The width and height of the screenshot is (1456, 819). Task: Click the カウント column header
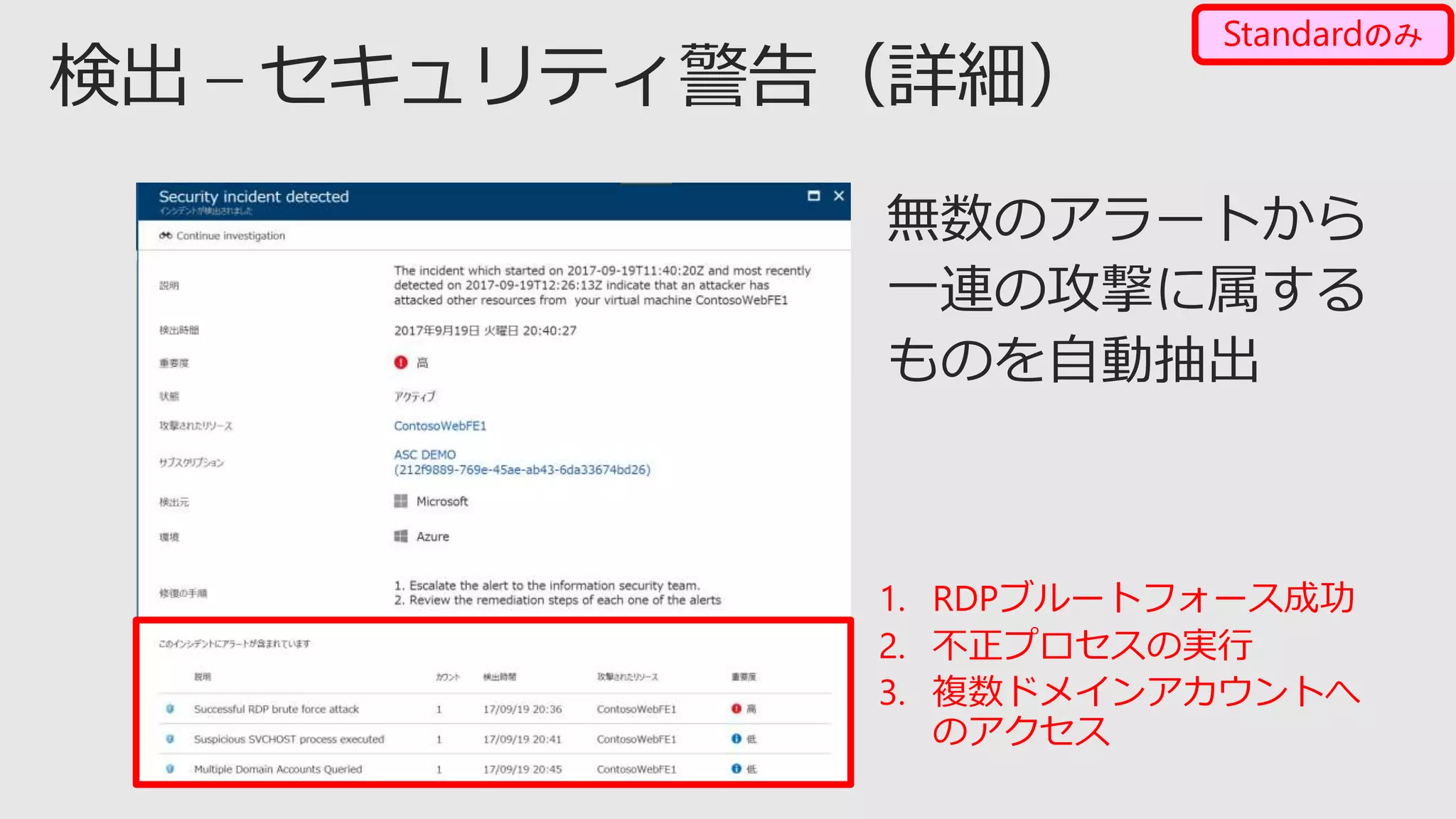[448, 677]
